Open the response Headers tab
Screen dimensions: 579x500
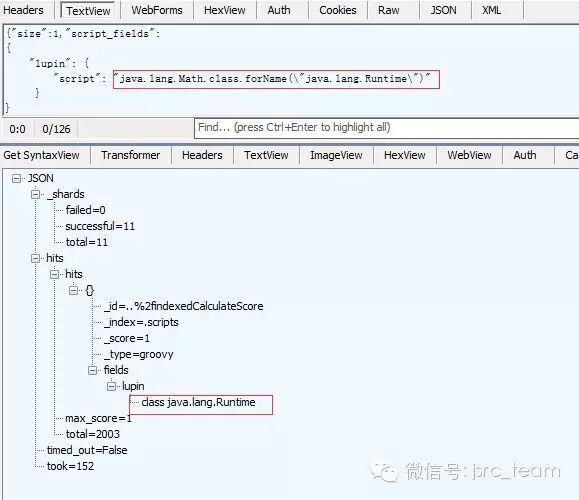(x=202, y=155)
